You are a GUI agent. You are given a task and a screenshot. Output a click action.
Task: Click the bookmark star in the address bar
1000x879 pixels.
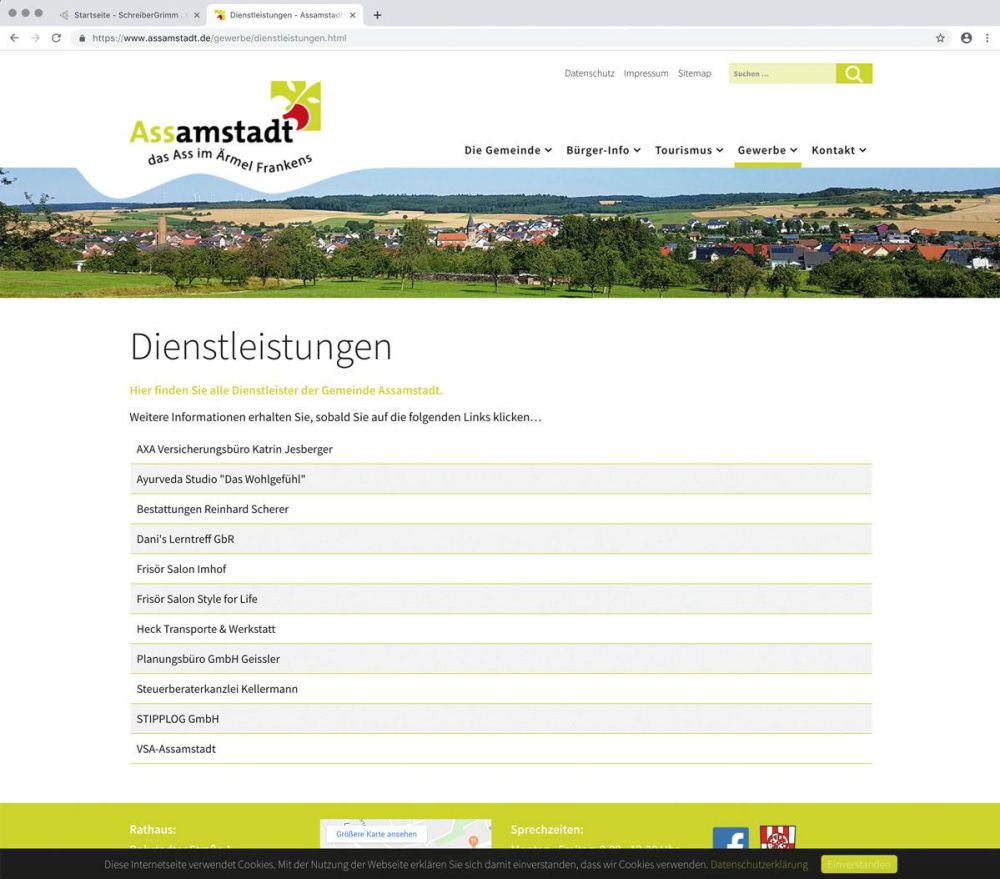tap(939, 37)
